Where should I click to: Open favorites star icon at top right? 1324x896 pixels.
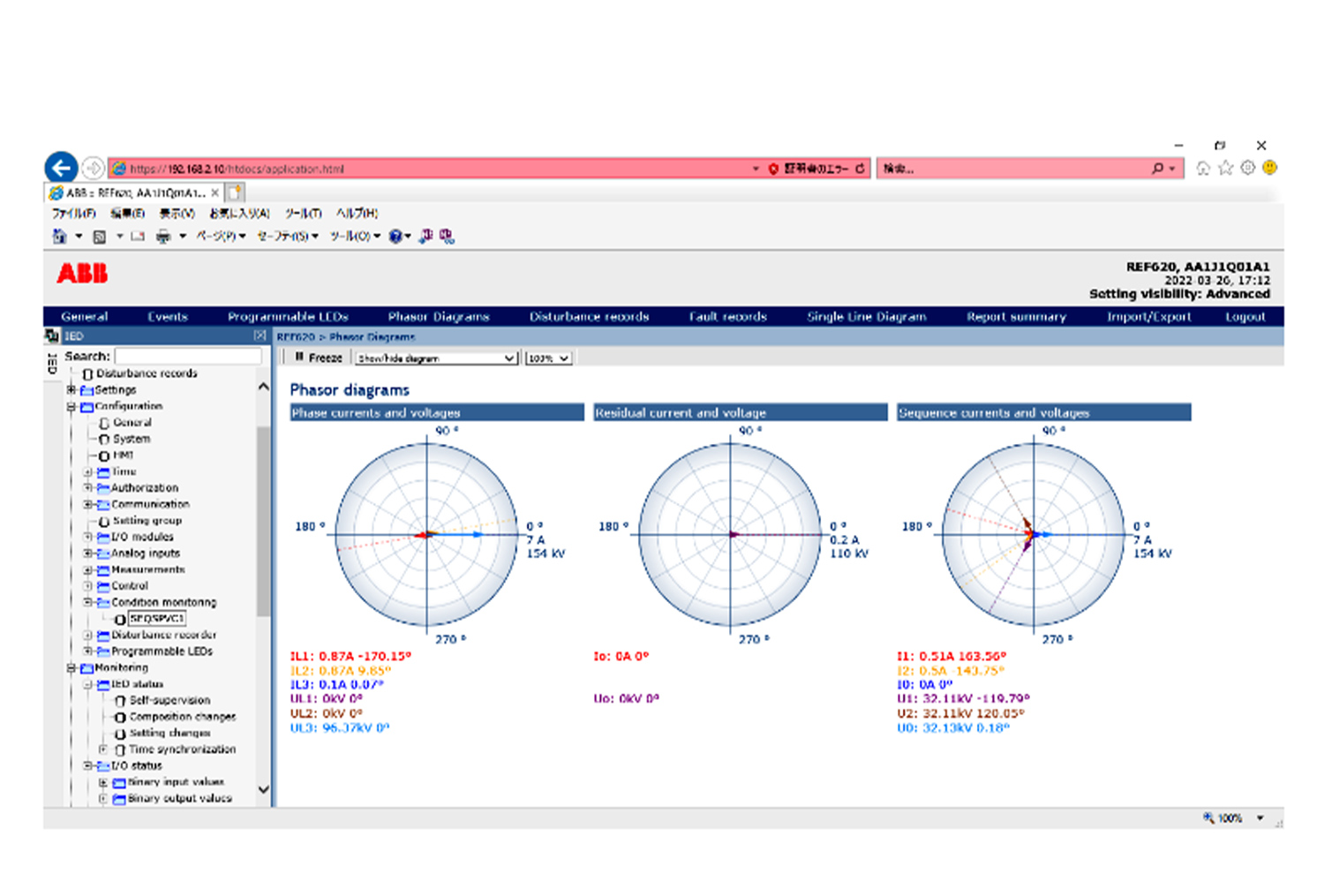(1225, 168)
